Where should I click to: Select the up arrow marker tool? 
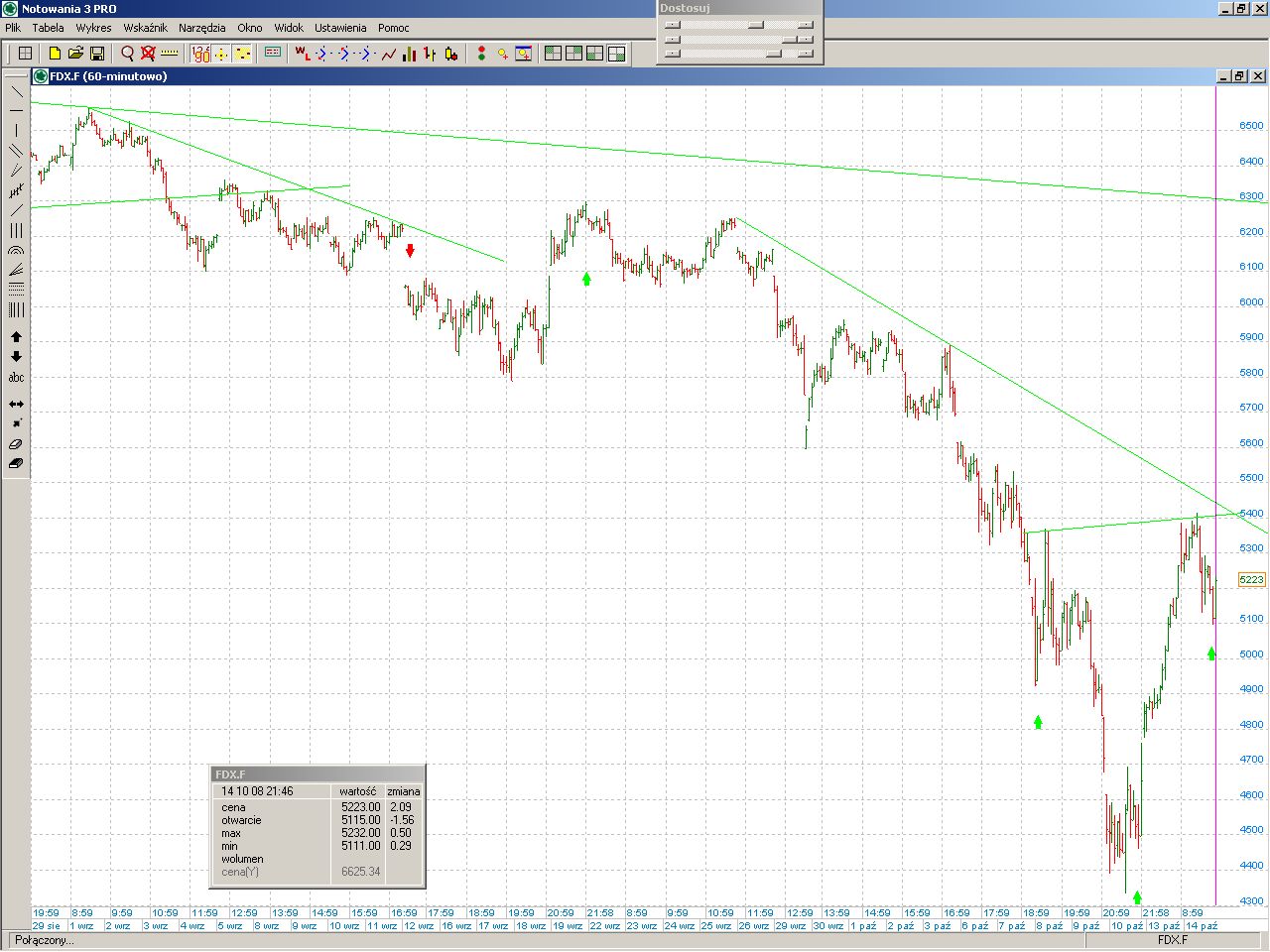[16, 337]
